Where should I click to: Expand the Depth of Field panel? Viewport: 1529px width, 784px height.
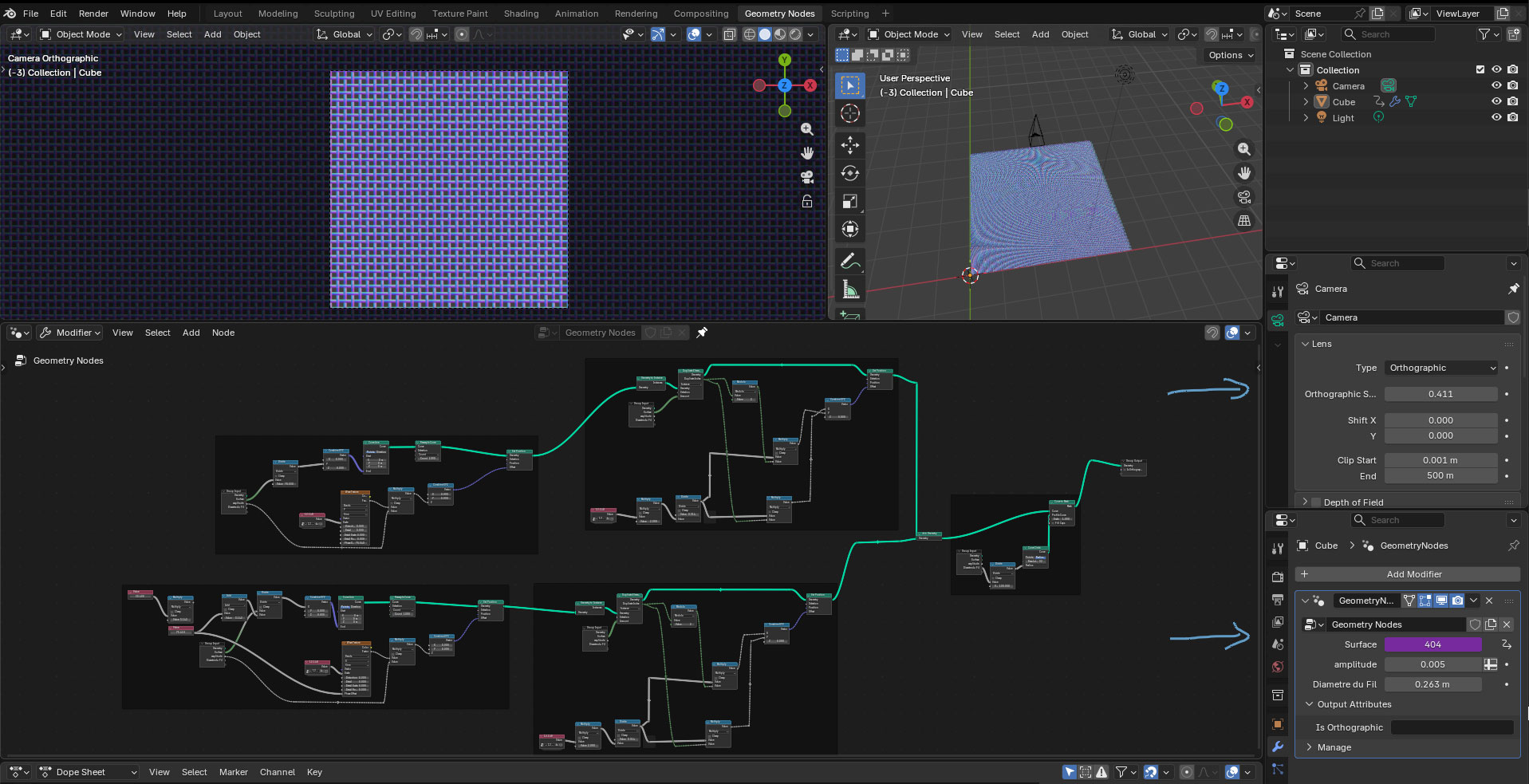(x=1353, y=502)
